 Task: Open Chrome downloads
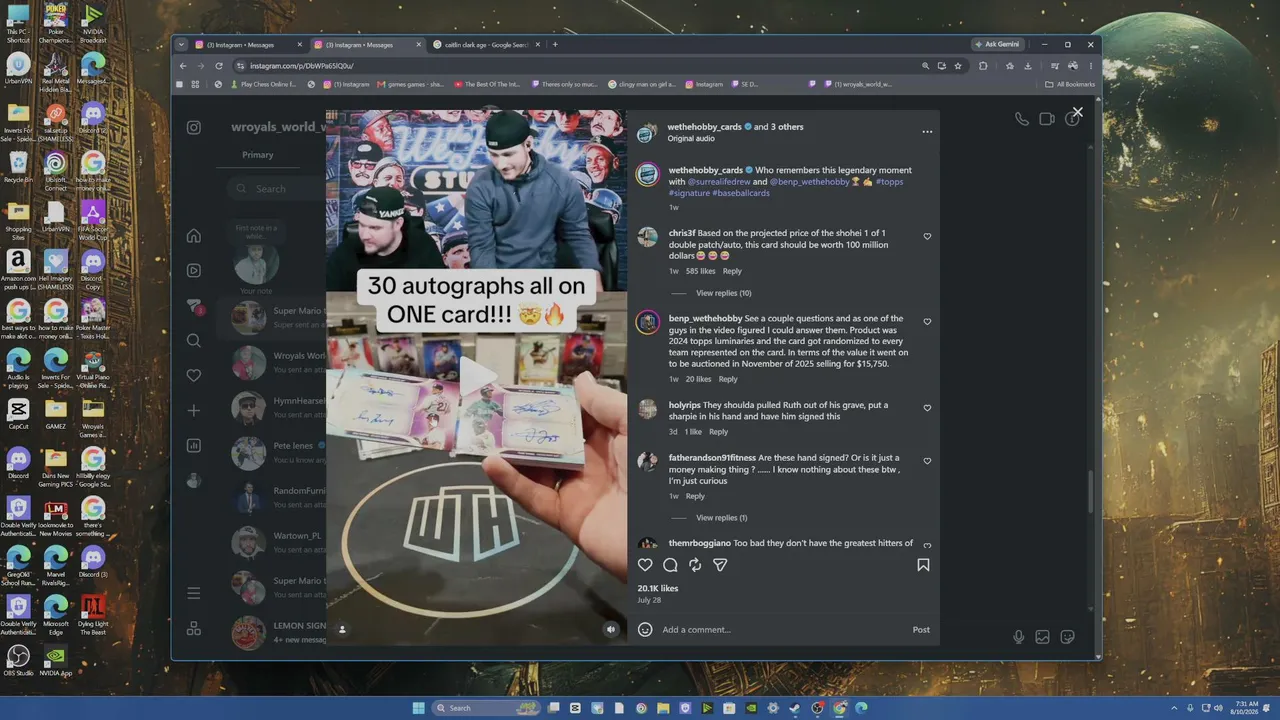click(x=1028, y=66)
